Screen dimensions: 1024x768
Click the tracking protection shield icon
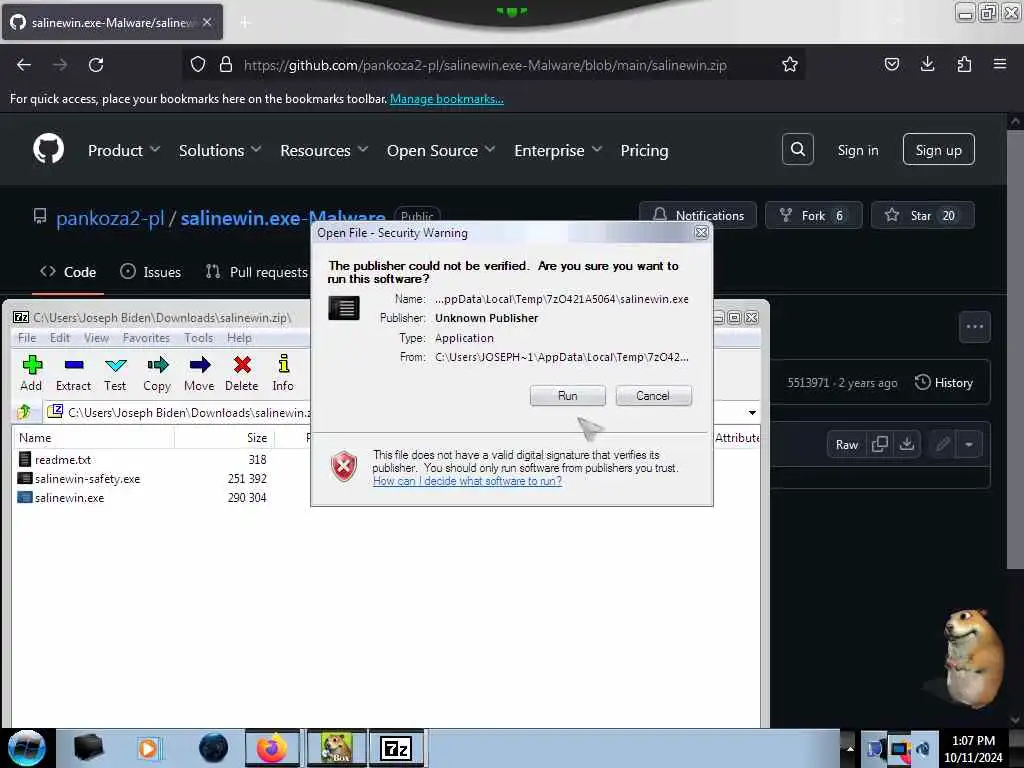tap(198, 65)
